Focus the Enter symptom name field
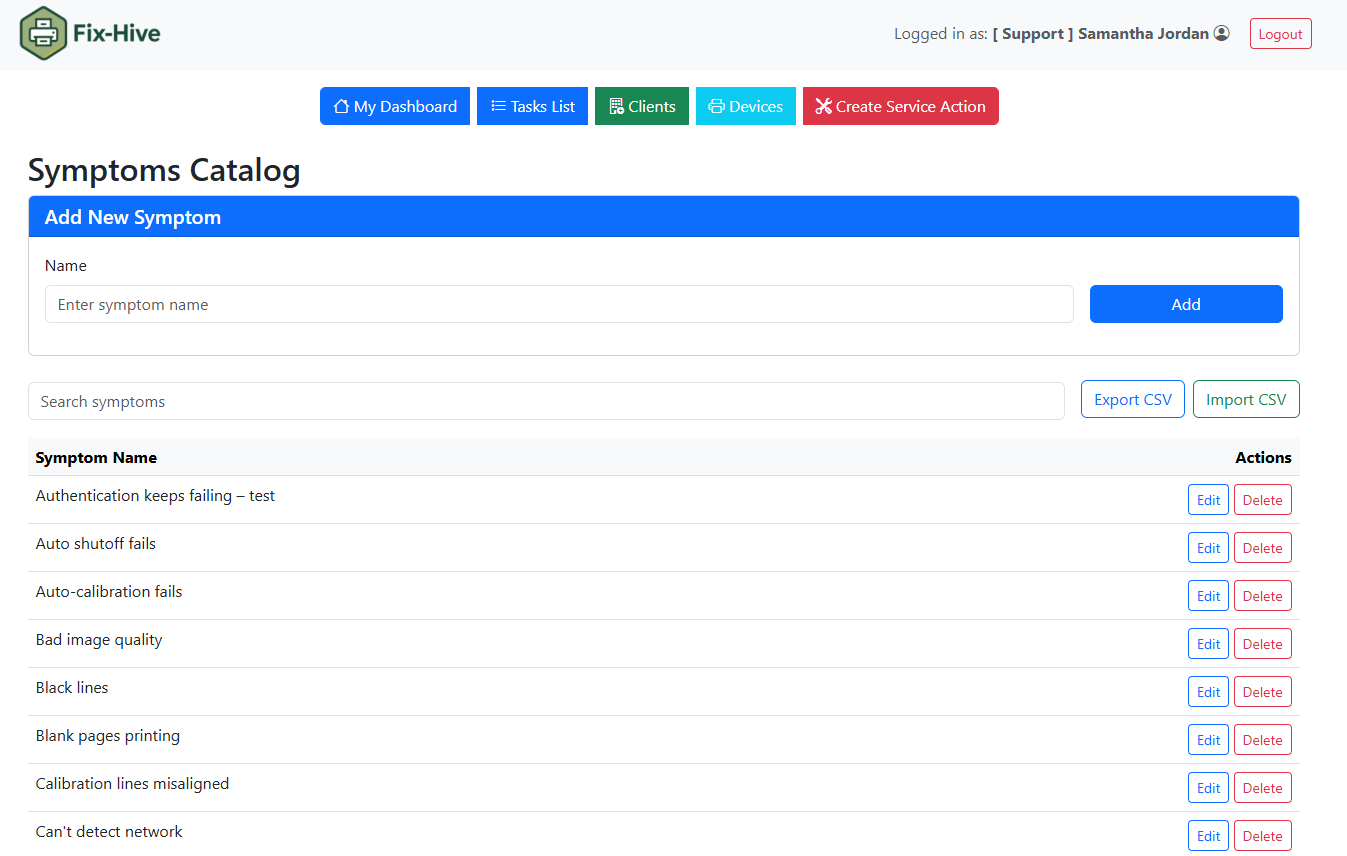1347x856 pixels. coord(559,304)
